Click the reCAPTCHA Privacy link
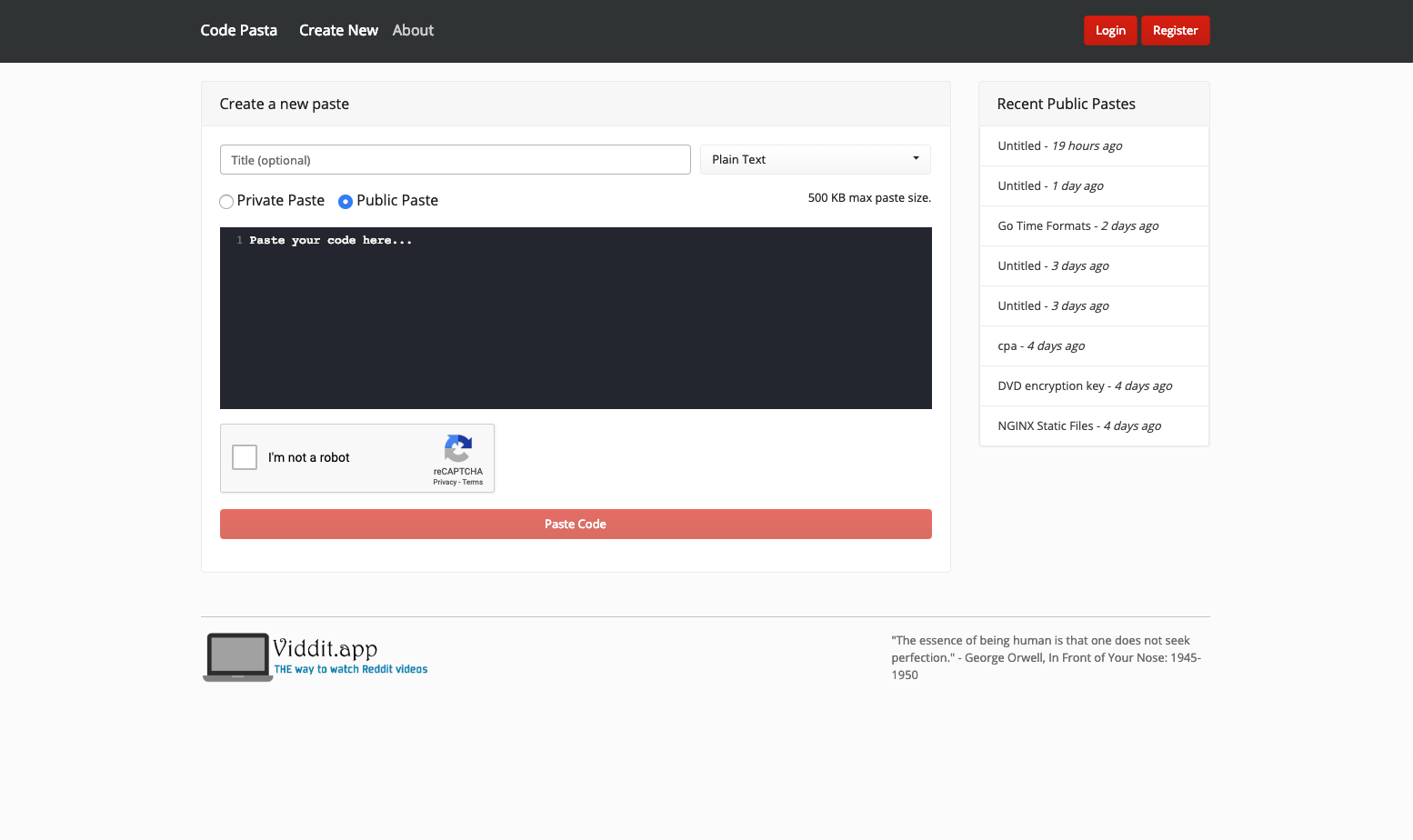Viewport: 1413px width, 840px height. click(445, 482)
